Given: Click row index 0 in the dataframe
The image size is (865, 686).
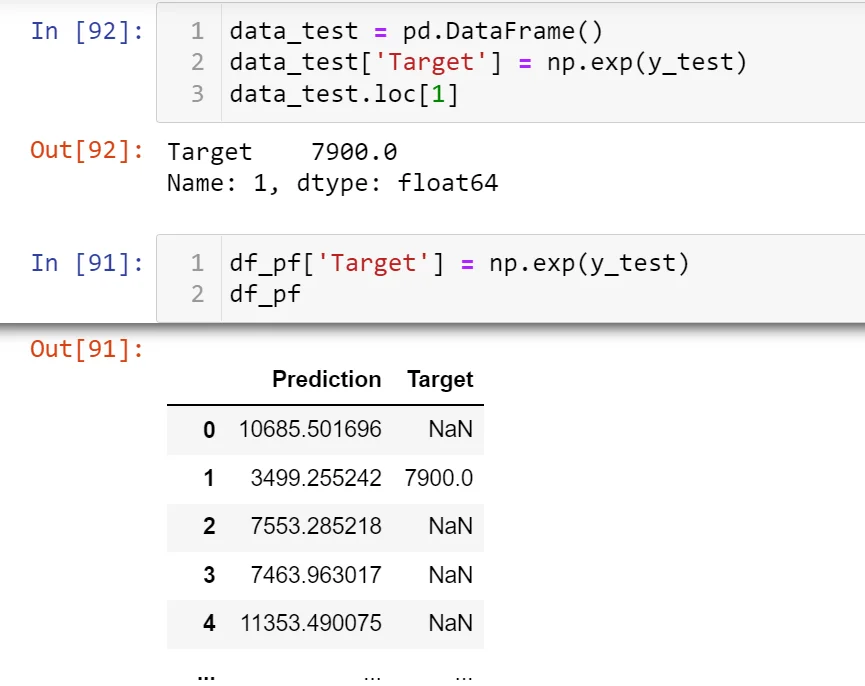Looking at the screenshot, I should pos(209,430).
